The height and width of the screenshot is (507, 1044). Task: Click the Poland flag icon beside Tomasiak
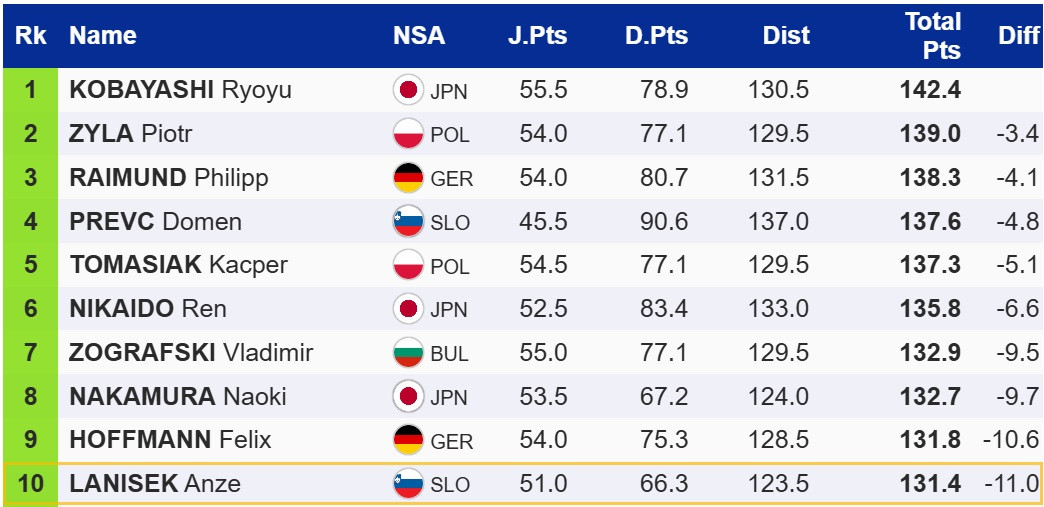tap(407, 265)
